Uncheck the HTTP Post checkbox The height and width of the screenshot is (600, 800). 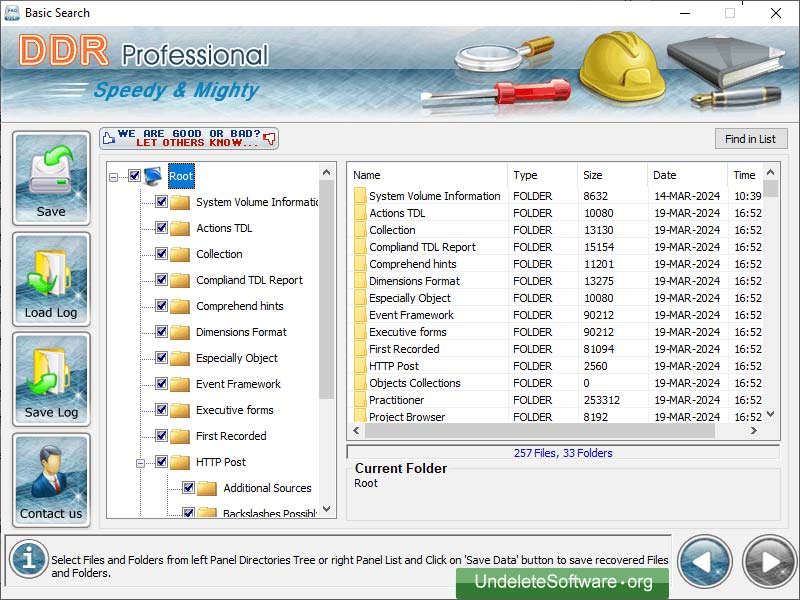point(161,462)
